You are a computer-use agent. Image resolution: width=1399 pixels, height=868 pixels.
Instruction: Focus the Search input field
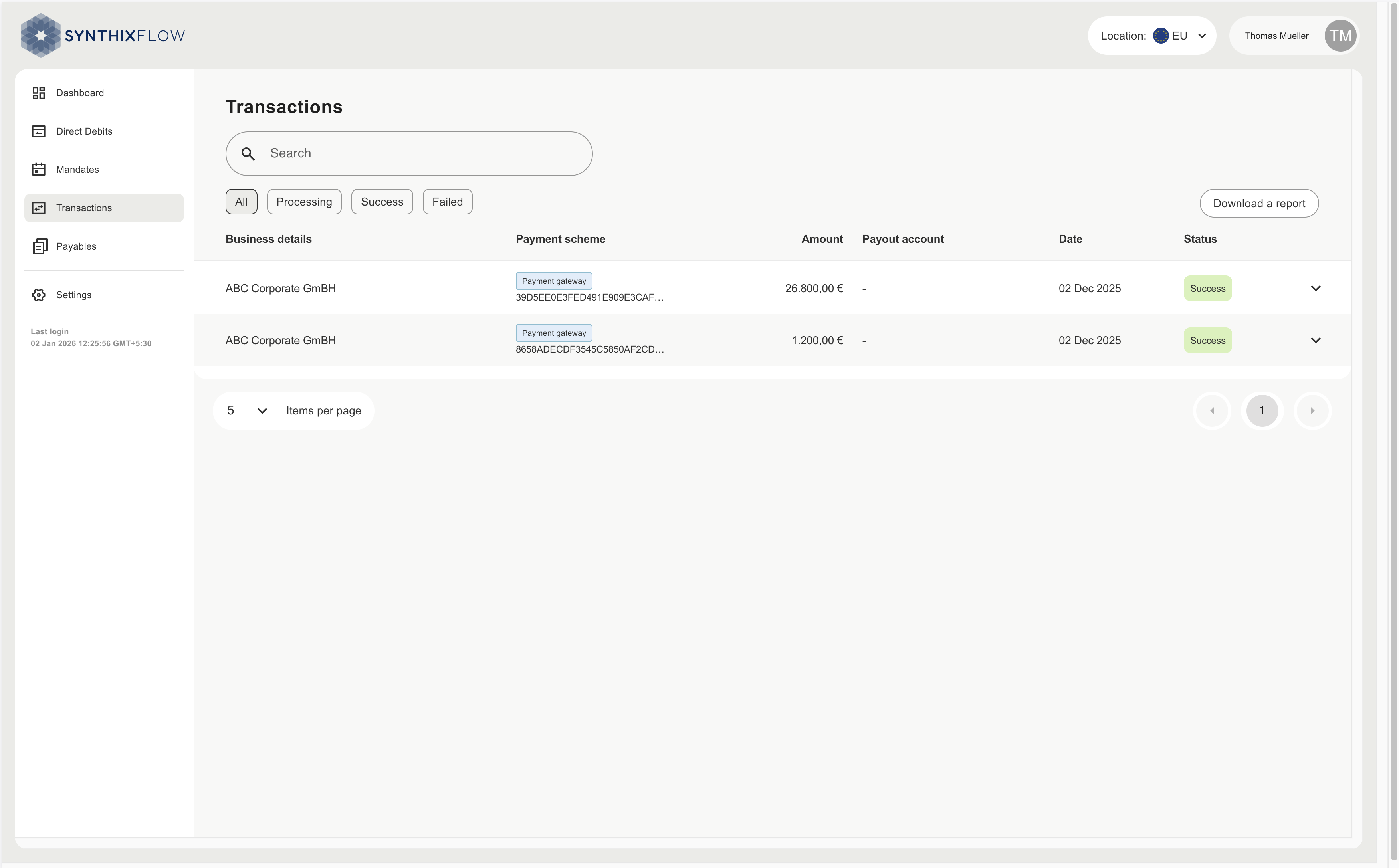(409, 154)
